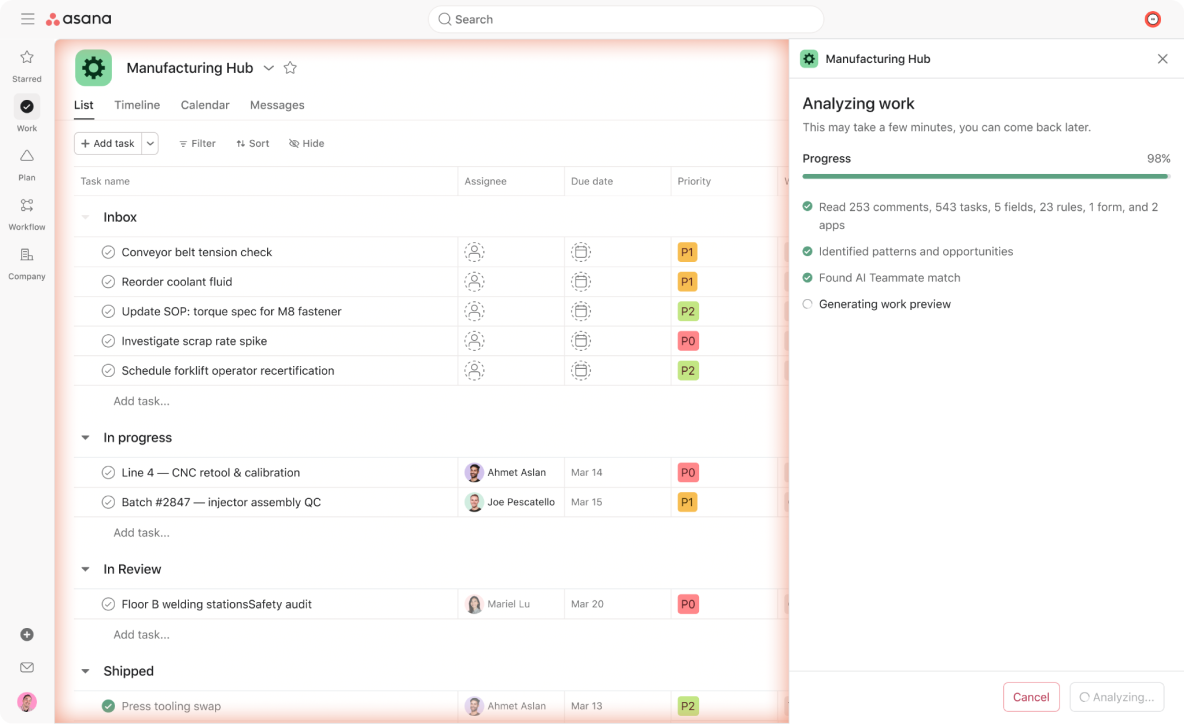Click the Add task button
The height and width of the screenshot is (728, 1184).
point(108,143)
